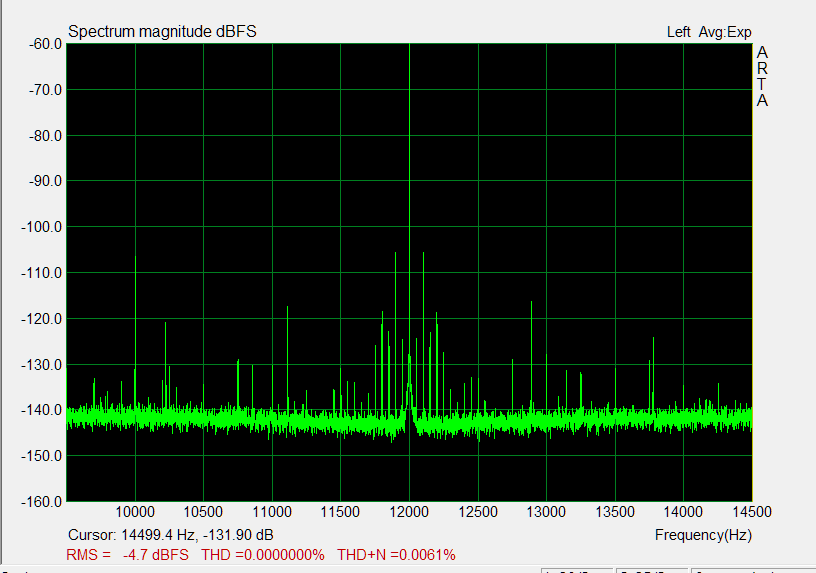Click the -140.0 y-axis label
816x573 pixels.
pyautogui.click(x=42, y=410)
